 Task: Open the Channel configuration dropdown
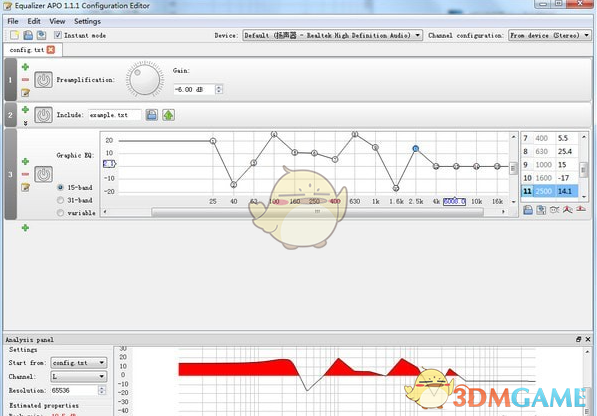pos(549,35)
